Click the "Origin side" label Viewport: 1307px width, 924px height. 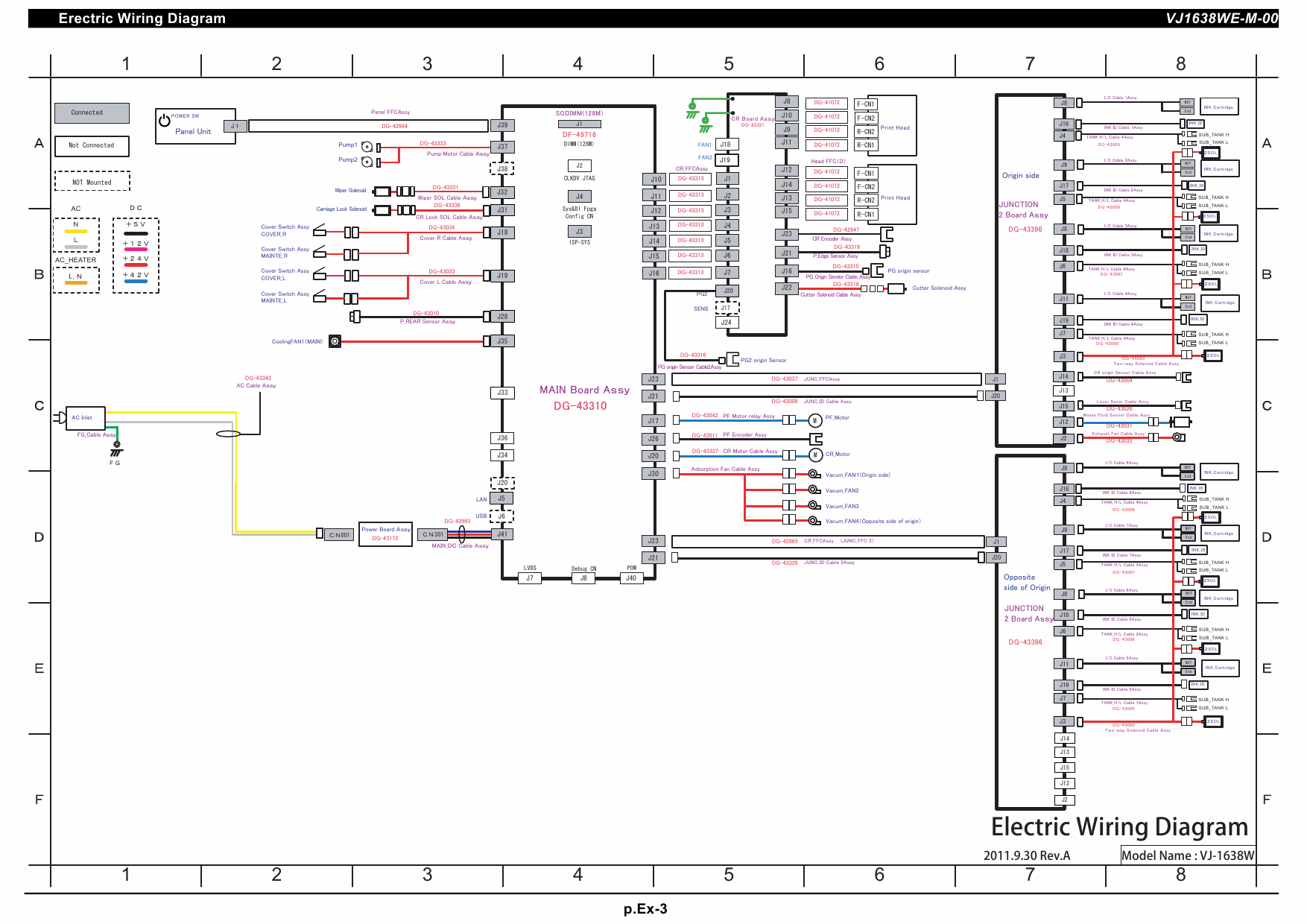(1021, 176)
